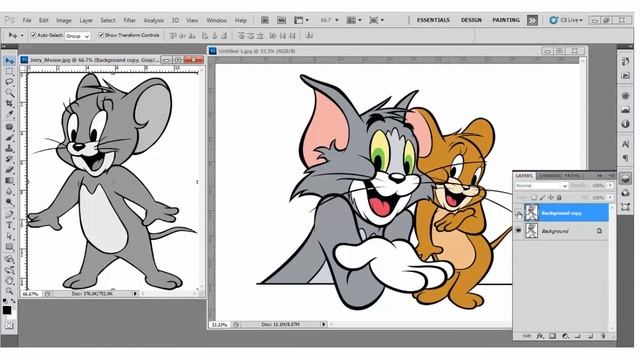Open the Screen Mode dropdown
Viewport: 640px width, 360px height.
point(376,20)
